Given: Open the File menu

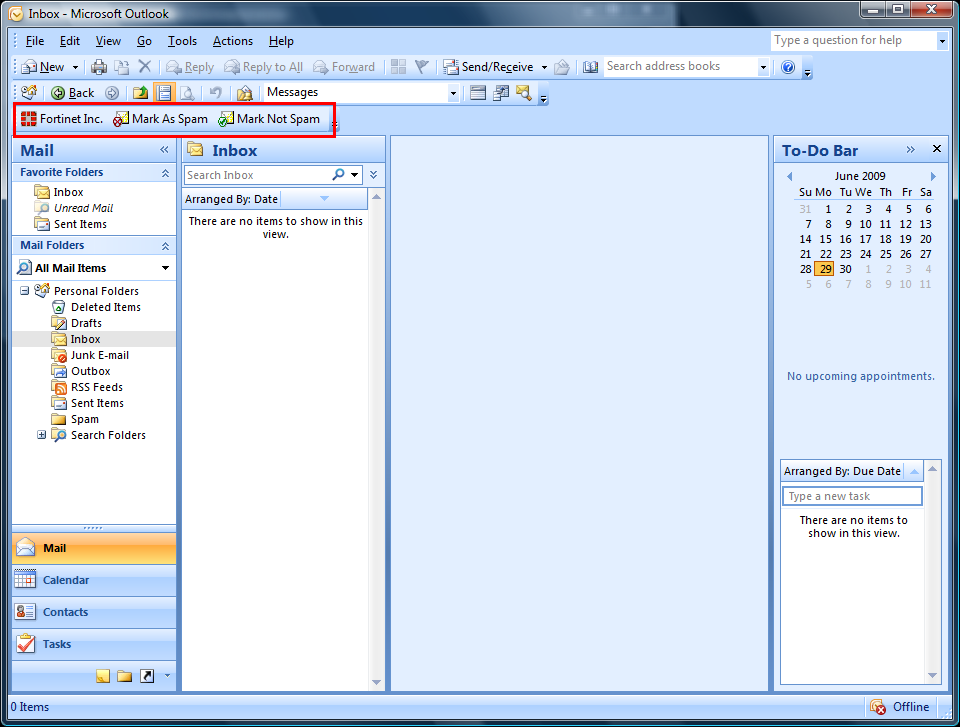Looking at the screenshot, I should 34,41.
